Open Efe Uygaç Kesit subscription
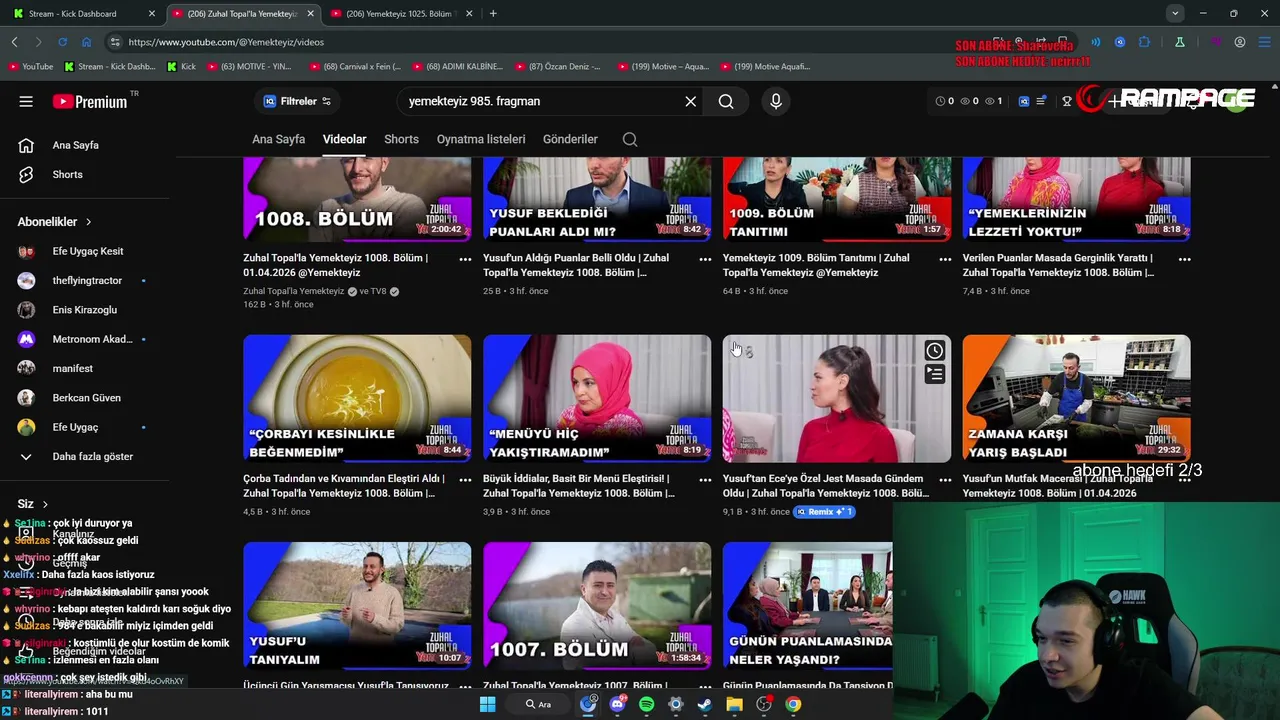Image resolution: width=1280 pixels, height=720 pixels. tap(87, 251)
